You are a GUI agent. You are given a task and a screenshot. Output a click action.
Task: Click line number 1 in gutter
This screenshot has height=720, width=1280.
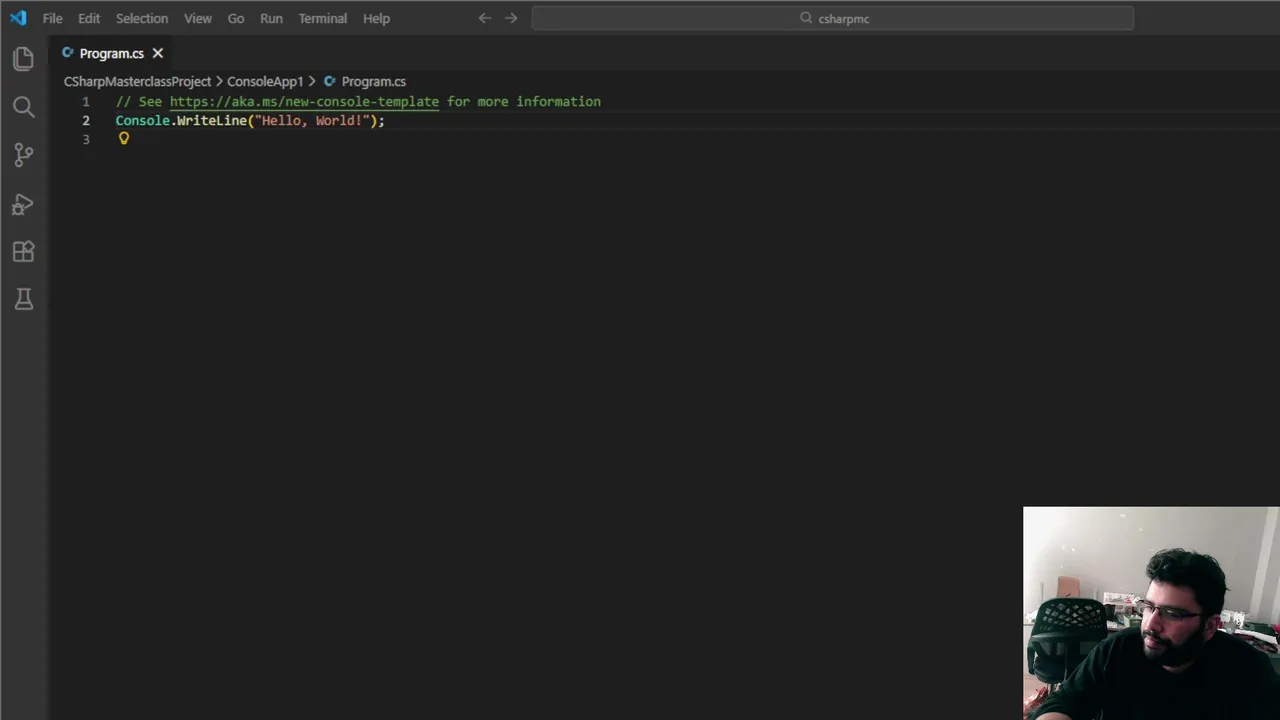(86, 101)
